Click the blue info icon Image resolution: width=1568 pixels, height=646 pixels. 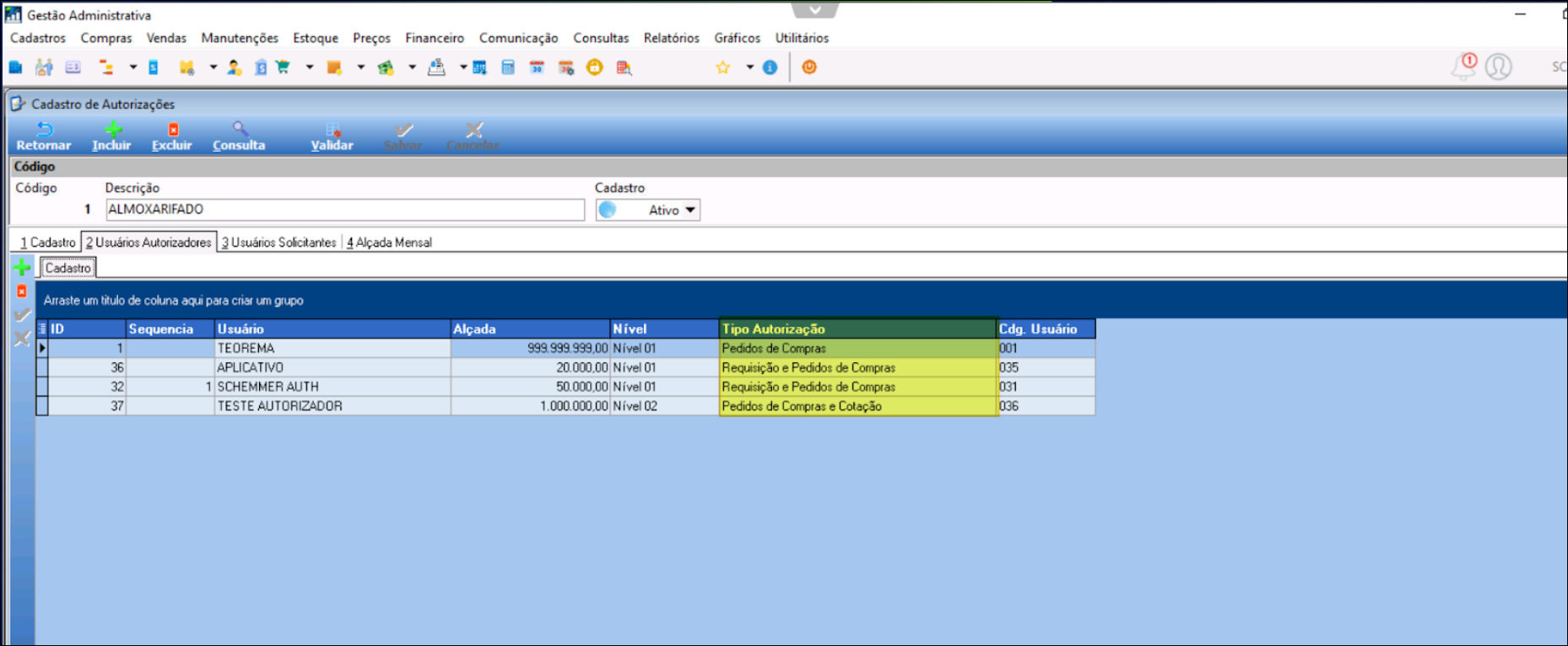pos(770,68)
